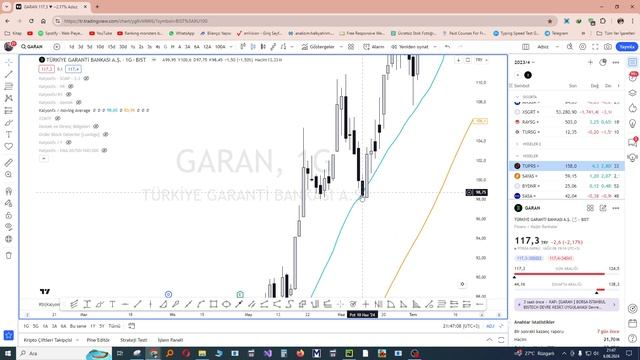Select the ellipse shape in drawing favorites bar
This screenshot has height=360, width=640.
[x=226, y=304]
